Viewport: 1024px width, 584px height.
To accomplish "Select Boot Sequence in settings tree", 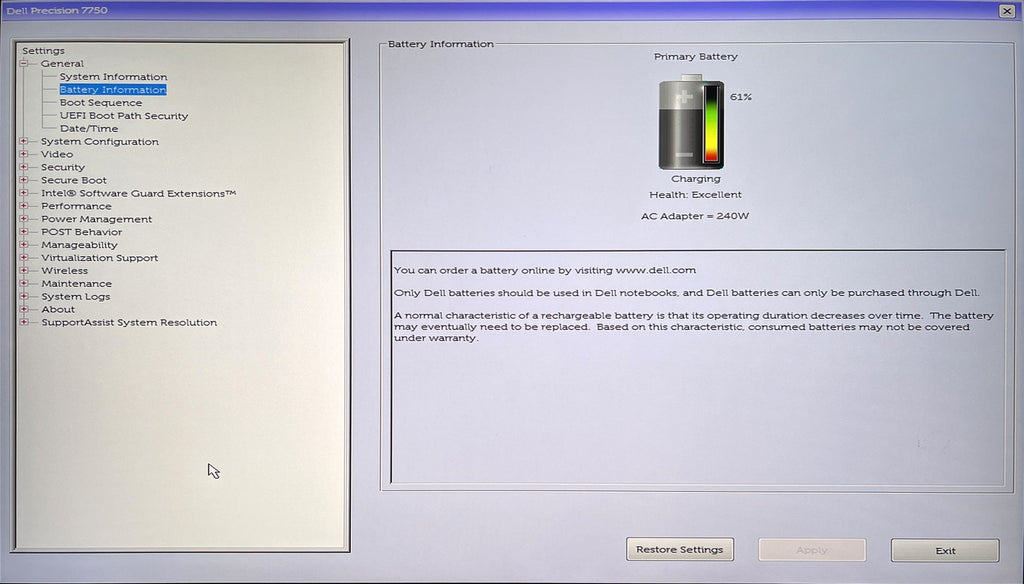I will tap(101, 103).
